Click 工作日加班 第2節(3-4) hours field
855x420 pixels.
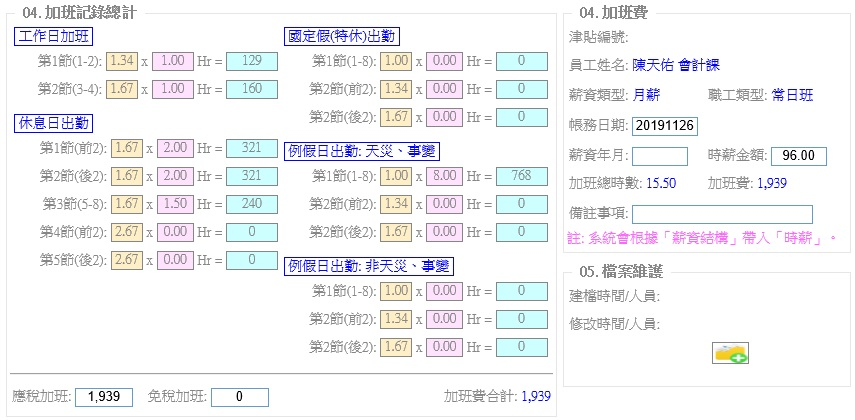173,89
